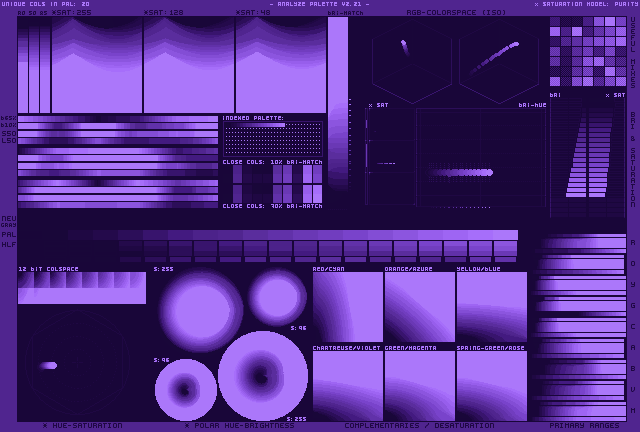This screenshot has width=640, height=432.
Task: Click the Analyze Palette v2.21 title
Action: pos(319,4)
